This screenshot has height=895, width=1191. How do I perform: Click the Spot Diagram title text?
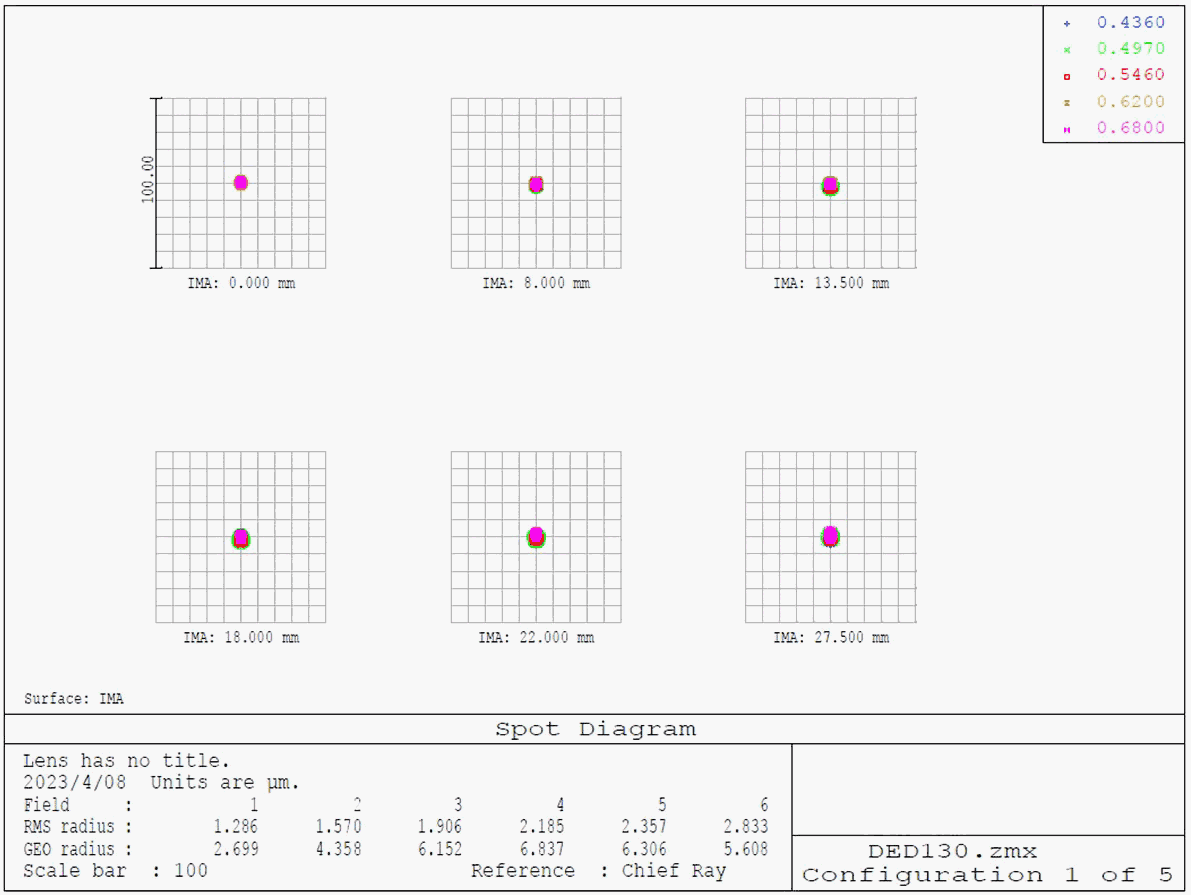(596, 729)
